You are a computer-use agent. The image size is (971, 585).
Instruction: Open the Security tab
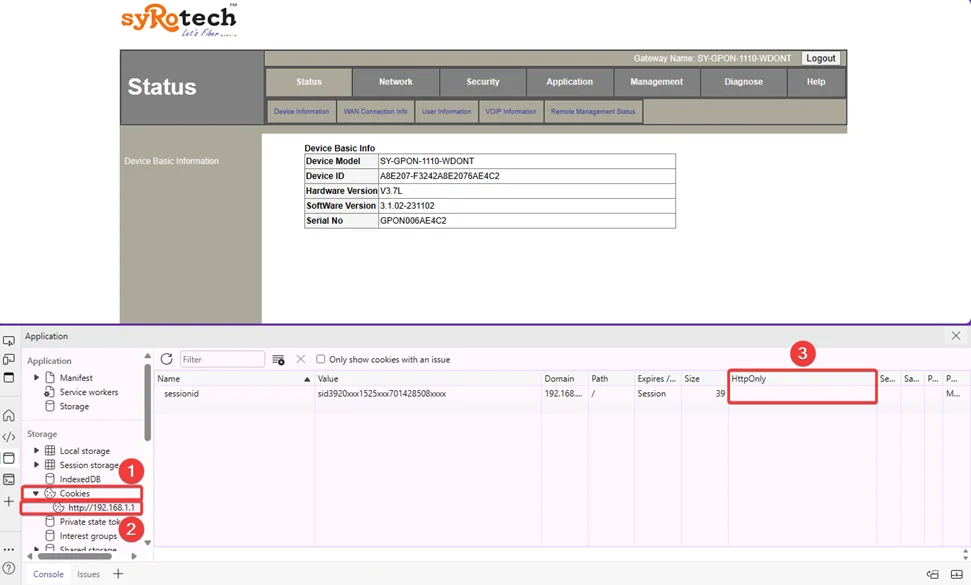coord(482,82)
